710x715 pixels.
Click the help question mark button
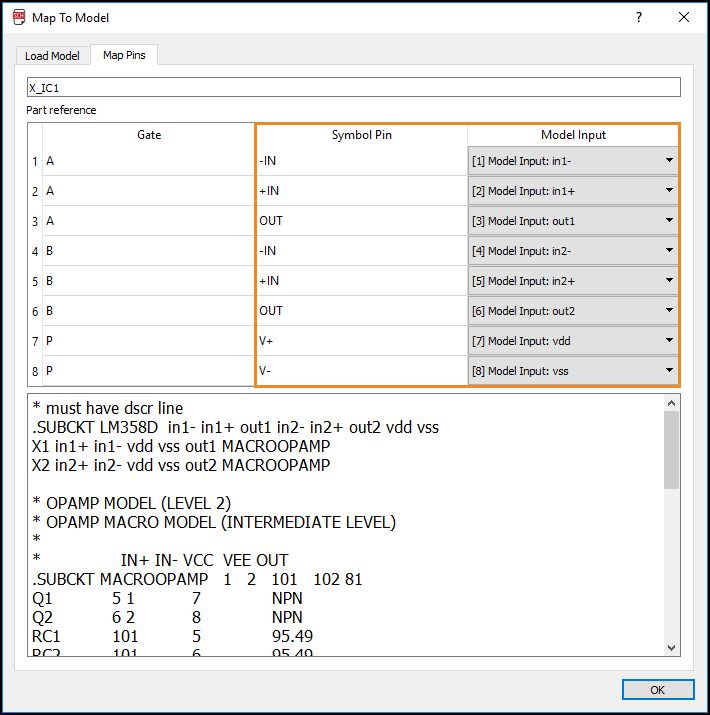click(x=639, y=17)
